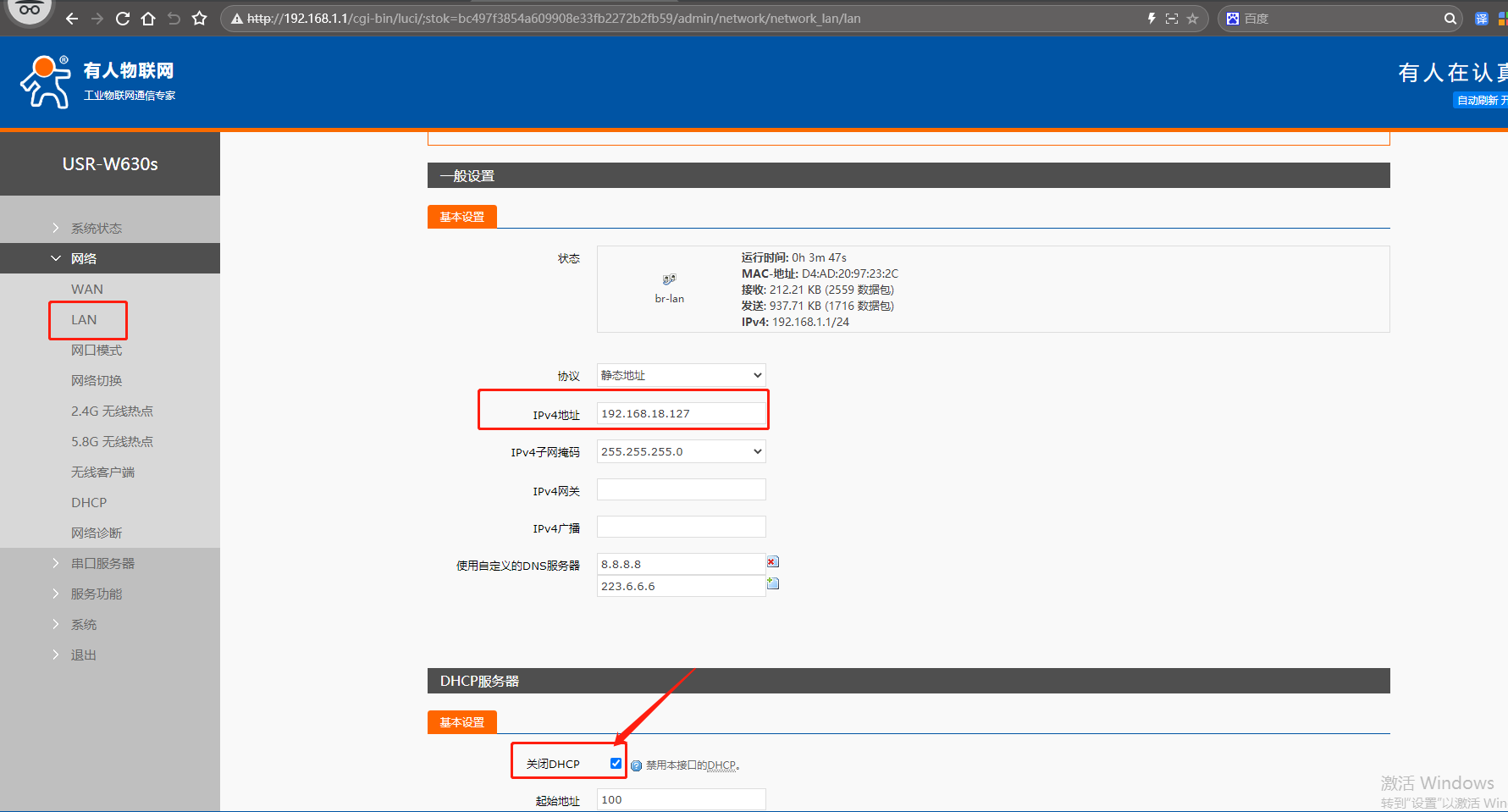Open the DHCP page in sidebar
Screen dimensions: 1508x812
tap(89, 502)
